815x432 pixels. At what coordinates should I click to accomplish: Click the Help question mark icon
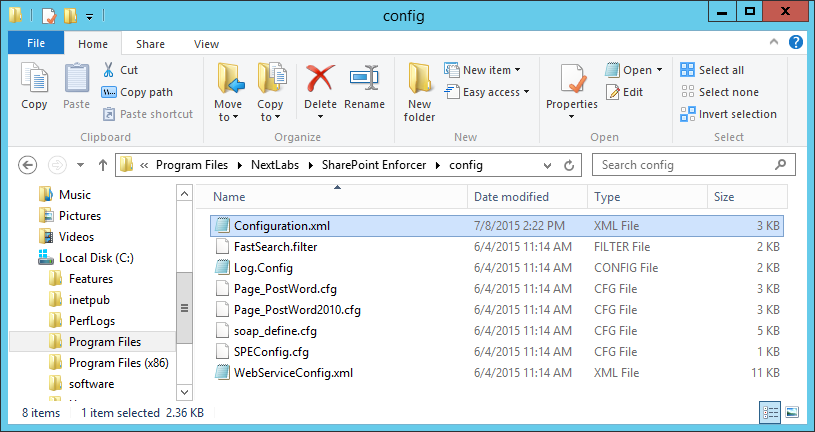click(796, 43)
